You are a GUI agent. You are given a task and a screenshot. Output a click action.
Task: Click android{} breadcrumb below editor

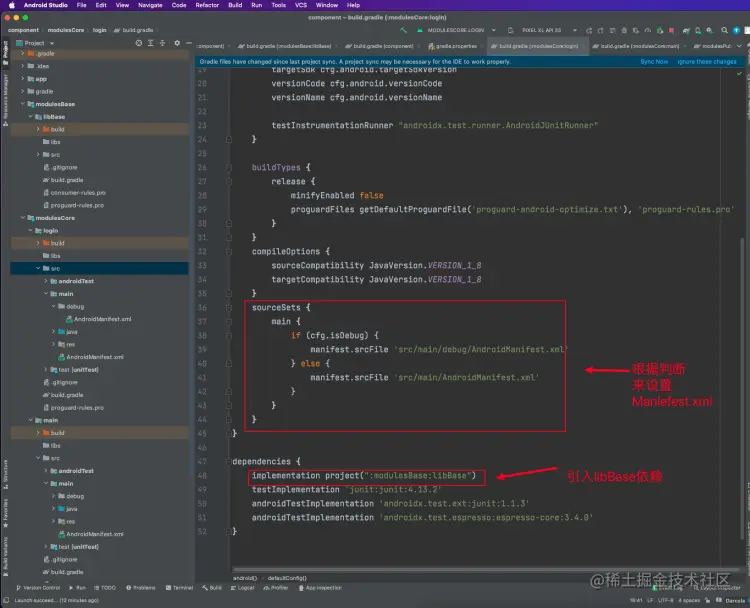pyautogui.click(x=245, y=578)
